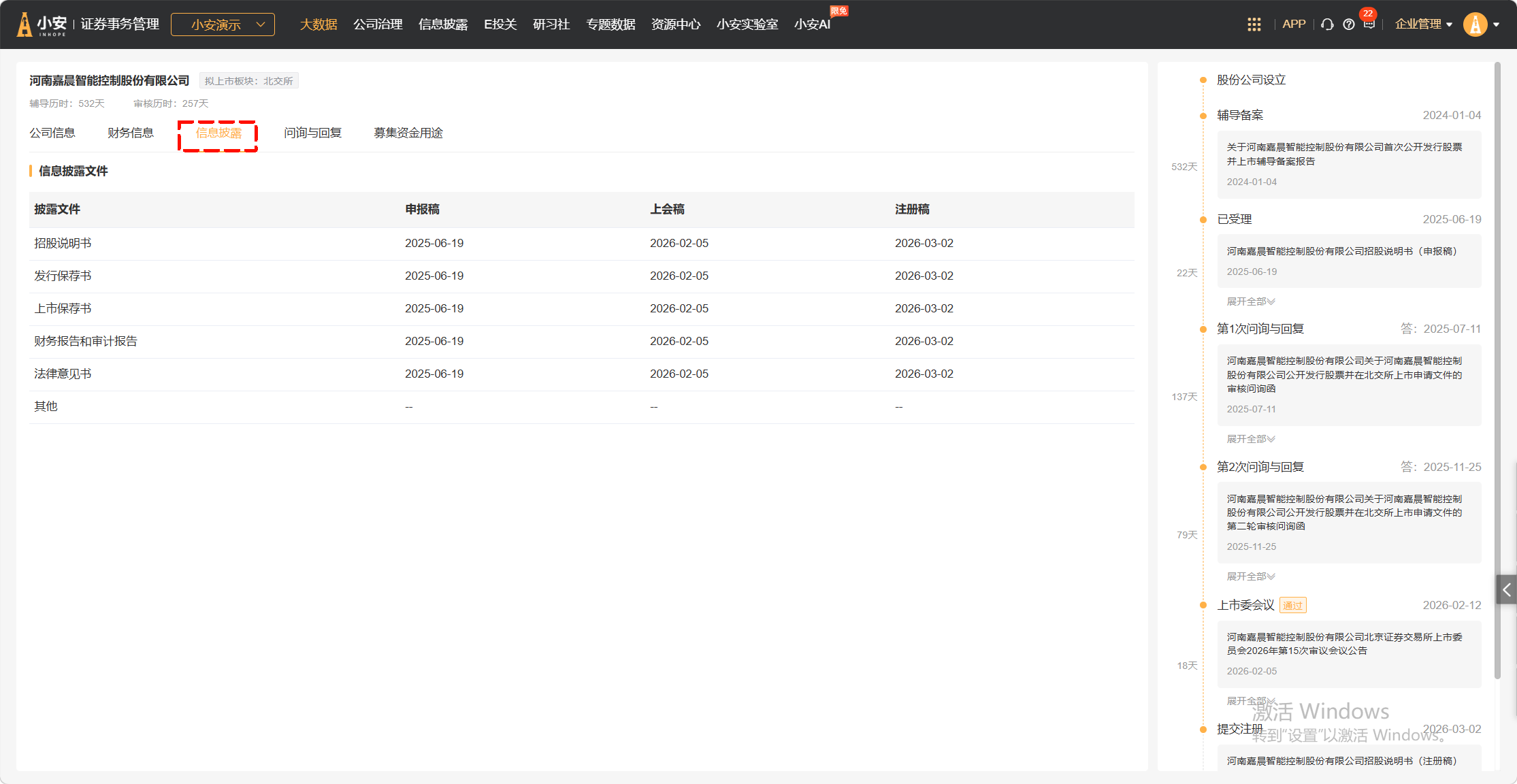Click the customer service headset icon

tap(1327, 24)
